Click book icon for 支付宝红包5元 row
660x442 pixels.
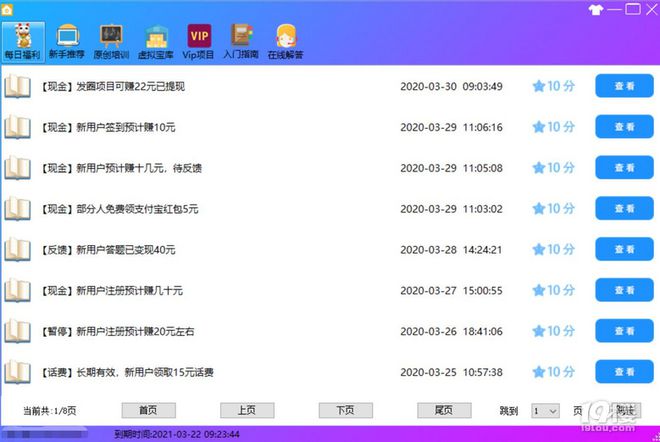coord(17,209)
